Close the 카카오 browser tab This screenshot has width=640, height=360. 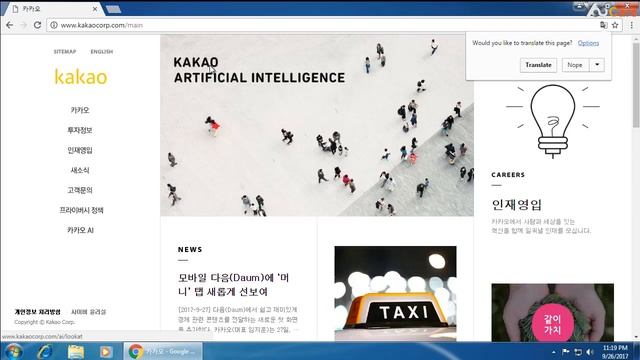pyautogui.click(x=95, y=9)
